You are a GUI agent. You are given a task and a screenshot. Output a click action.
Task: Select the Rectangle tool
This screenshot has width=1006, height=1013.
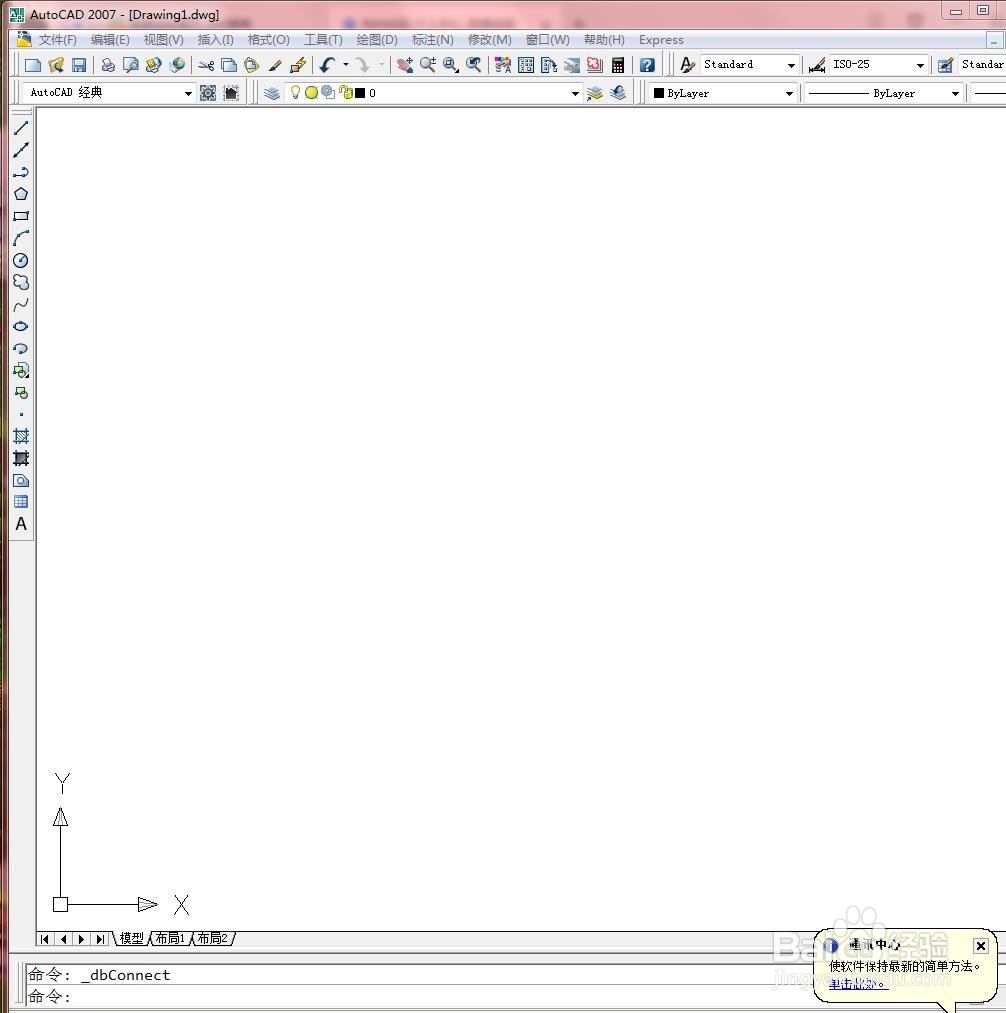click(21, 216)
